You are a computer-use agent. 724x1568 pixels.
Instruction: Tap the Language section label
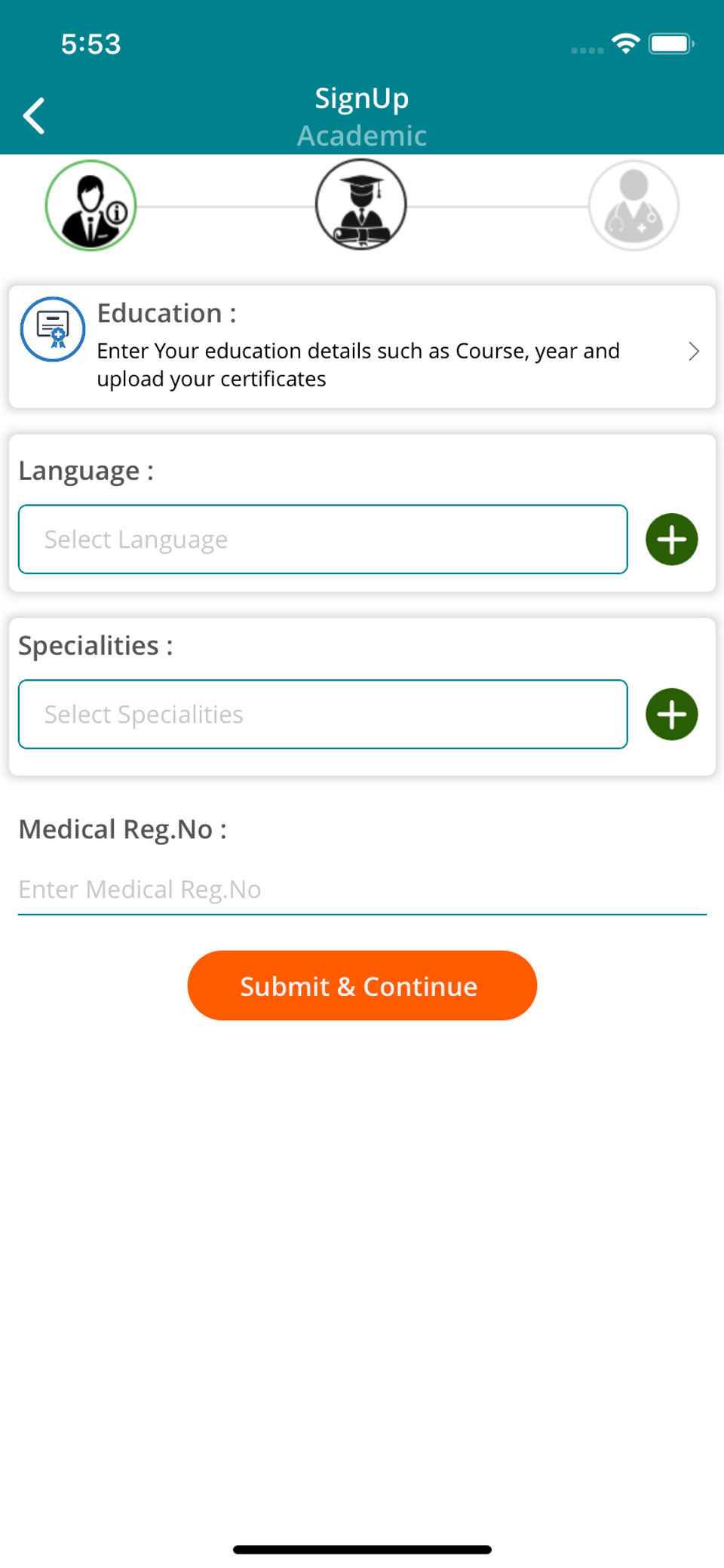tap(86, 471)
